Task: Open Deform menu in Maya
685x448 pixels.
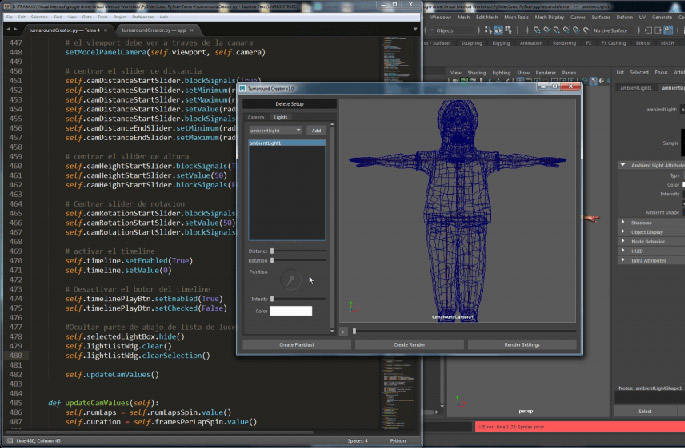Action: point(624,17)
